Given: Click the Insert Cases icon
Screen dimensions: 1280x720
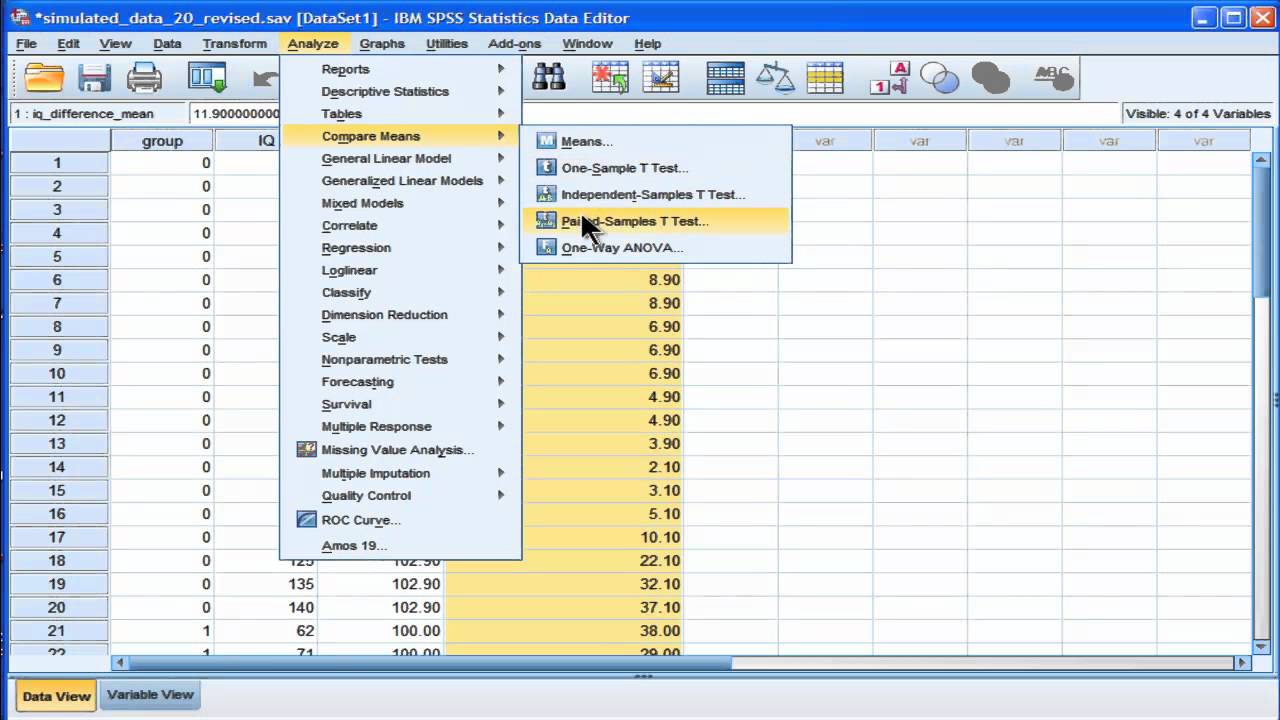Looking at the screenshot, I should point(610,77).
